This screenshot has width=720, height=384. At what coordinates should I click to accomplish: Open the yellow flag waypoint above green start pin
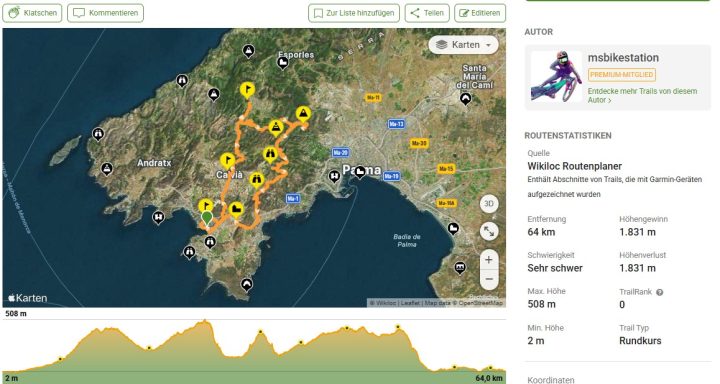coord(206,205)
